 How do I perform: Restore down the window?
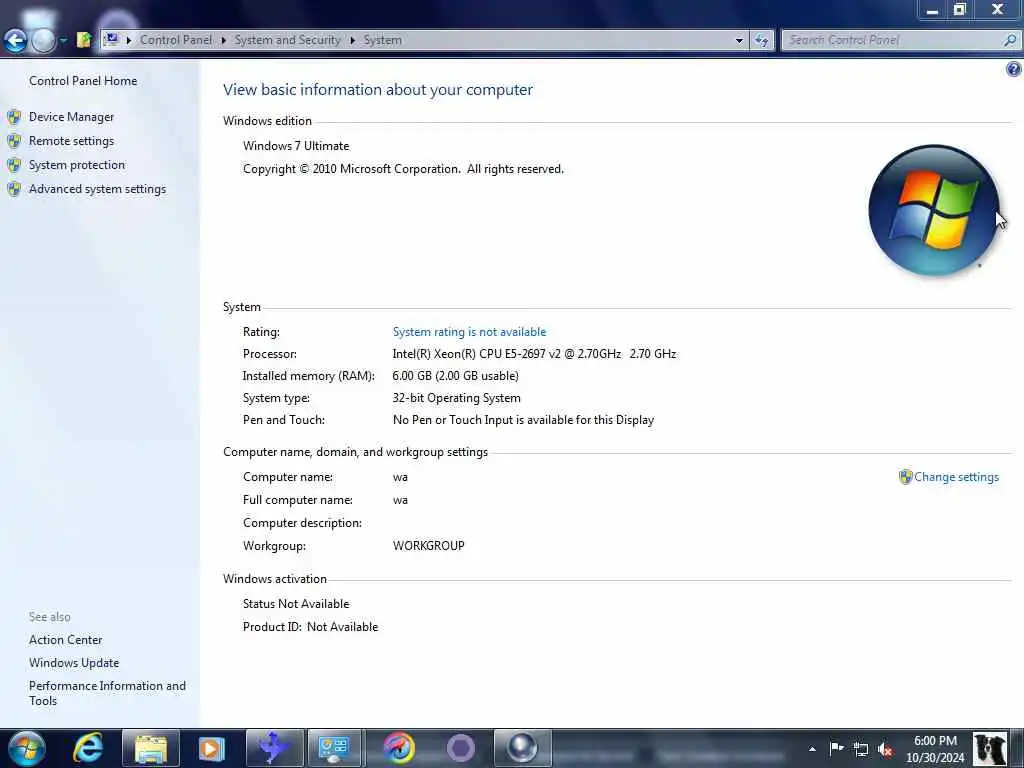[959, 9]
